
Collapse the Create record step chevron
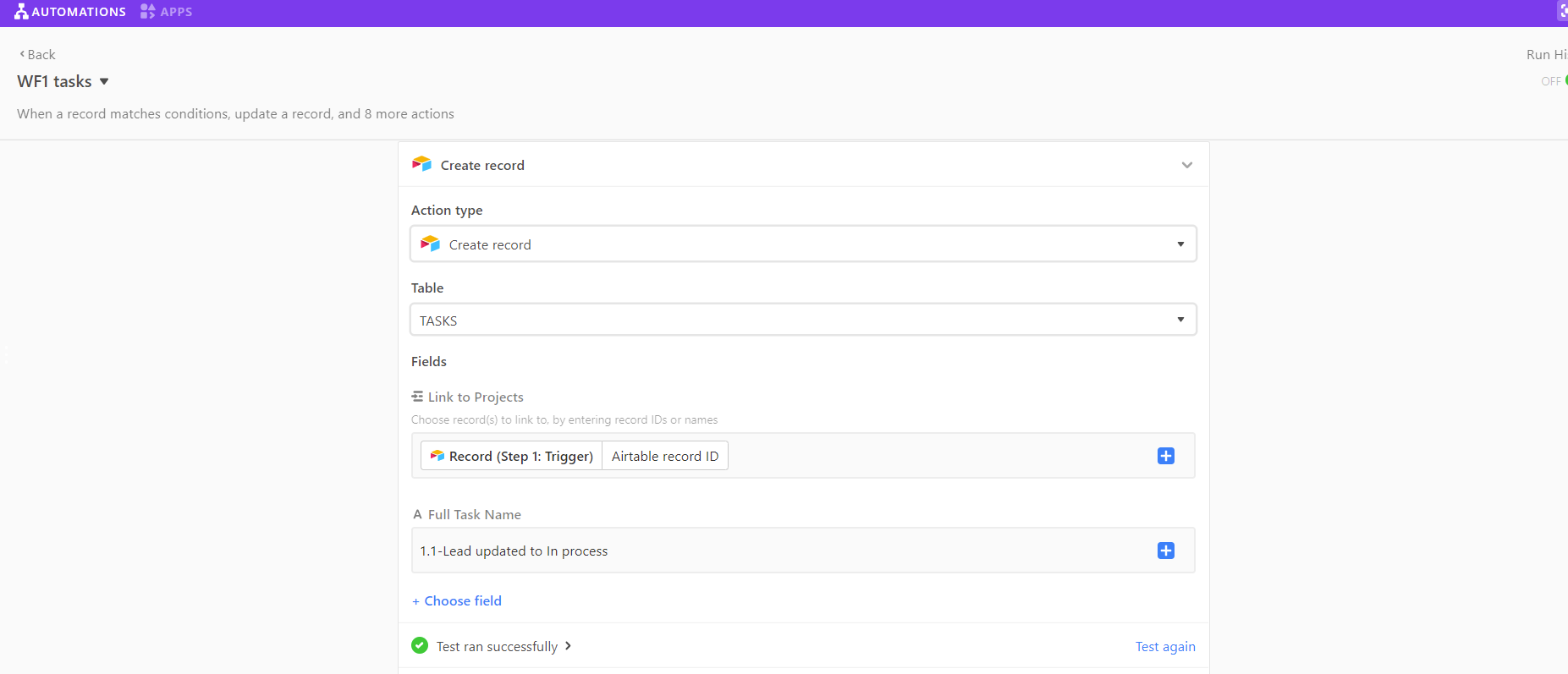click(x=1187, y=165)
